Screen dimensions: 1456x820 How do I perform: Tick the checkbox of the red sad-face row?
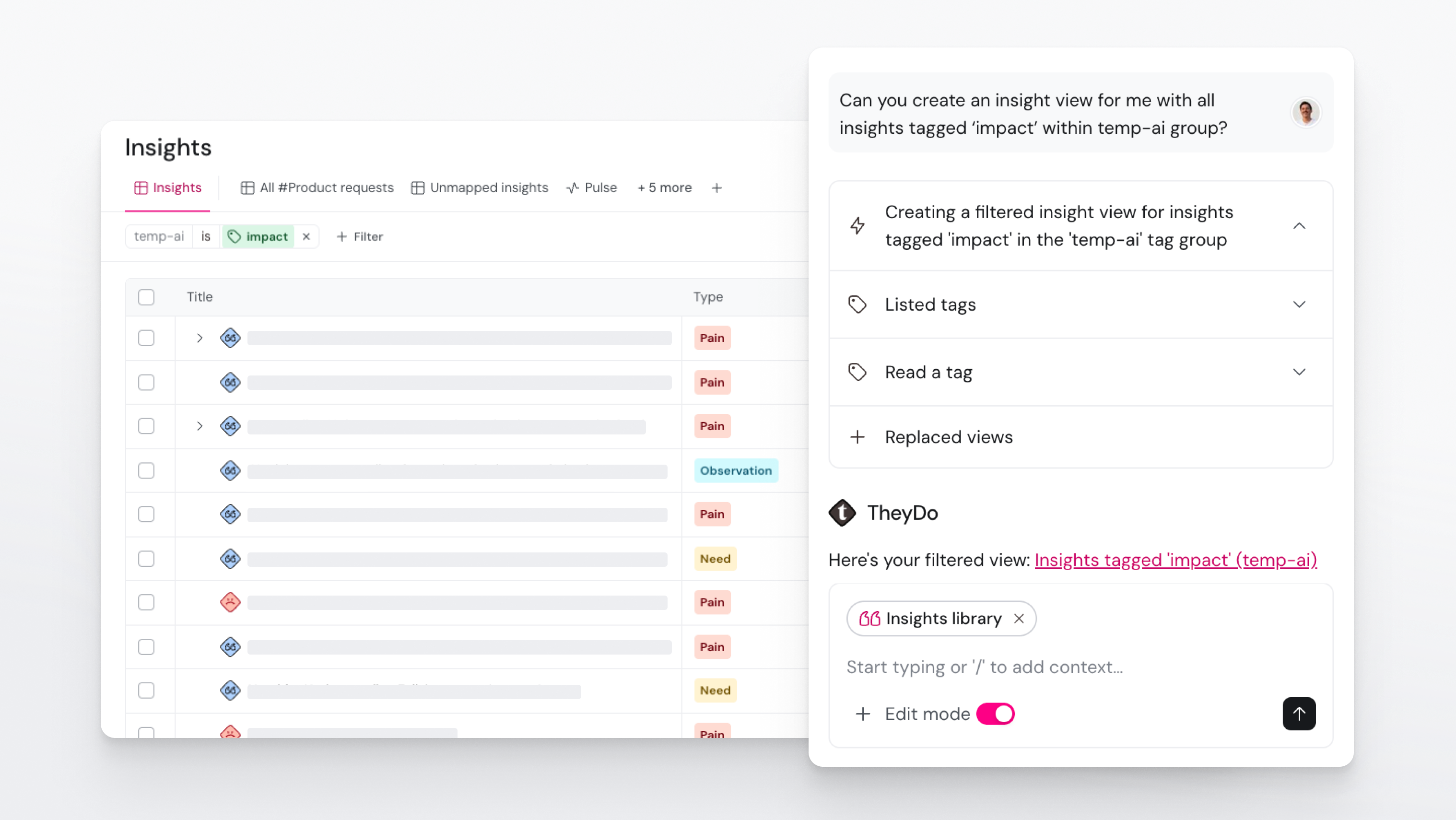(x=146, y=602)
